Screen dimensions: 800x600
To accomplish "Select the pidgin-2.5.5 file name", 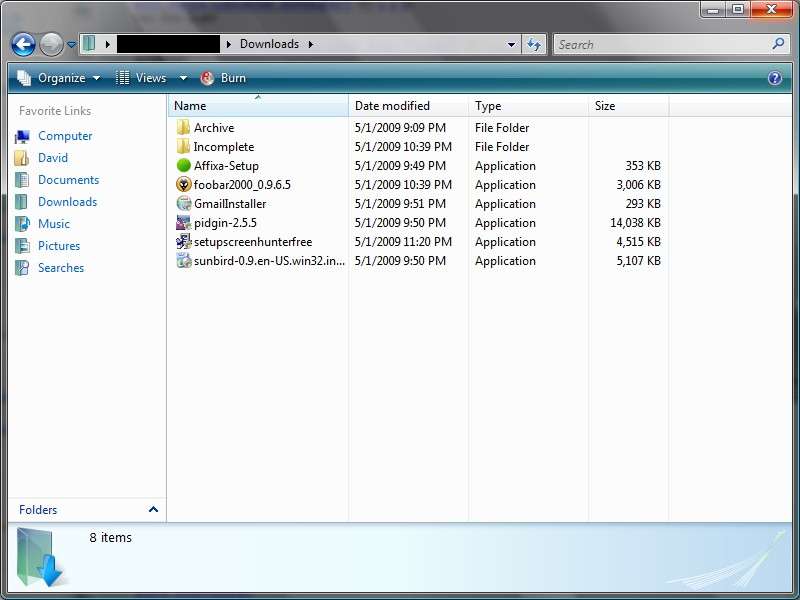I will pos(225,223).
